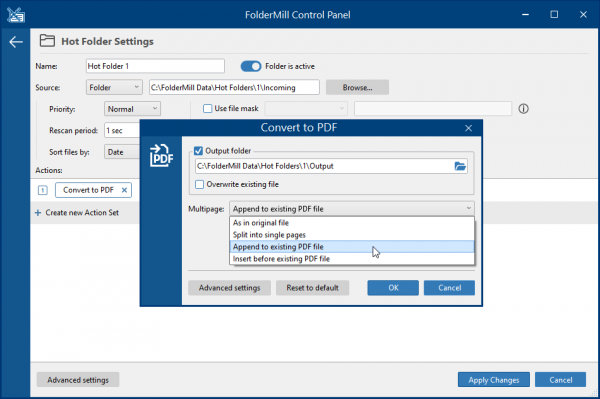Toggle the Folder is active switch
Image resolution: width=600 pixels, height=399 pixels.
251,66
